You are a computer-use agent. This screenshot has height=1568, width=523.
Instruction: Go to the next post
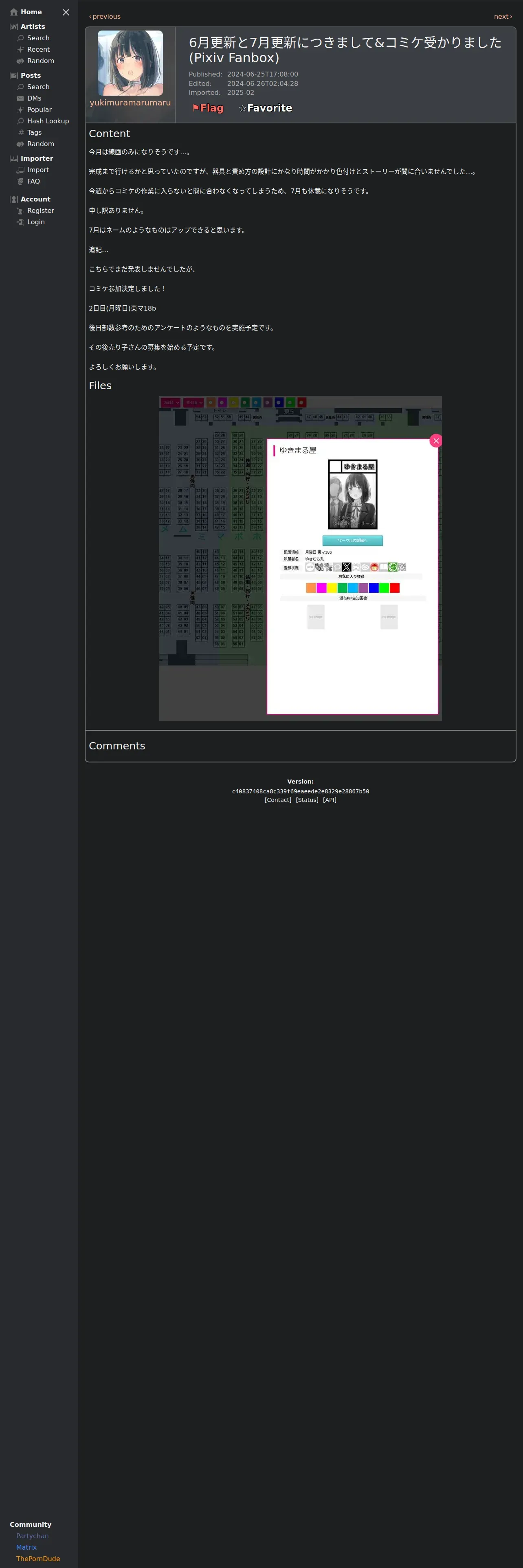[x=503, y=16]
